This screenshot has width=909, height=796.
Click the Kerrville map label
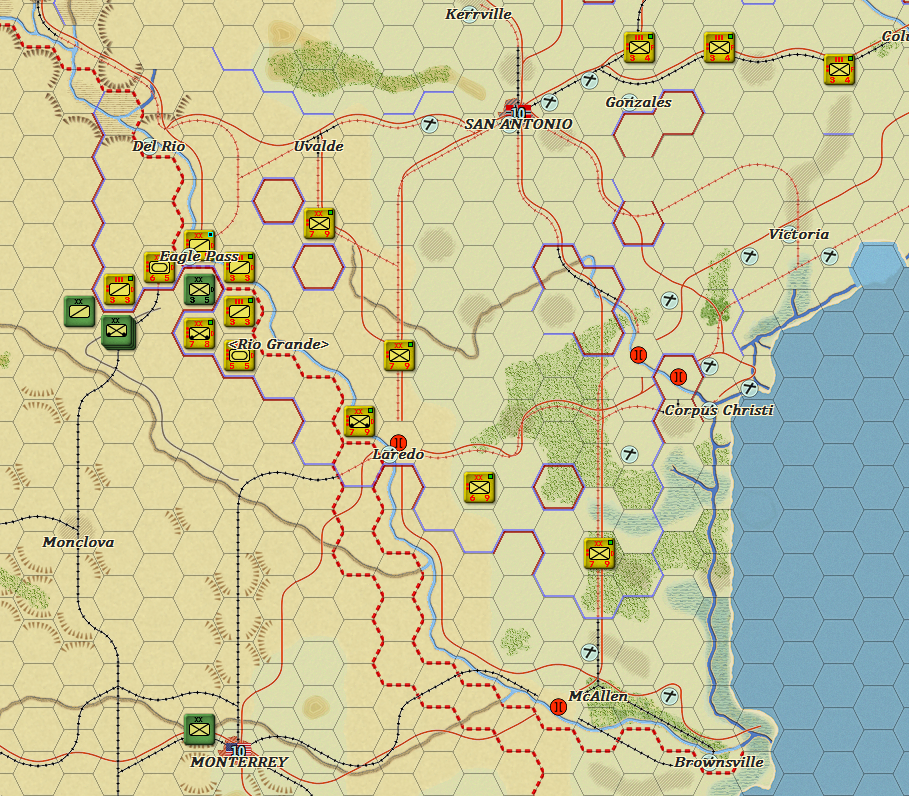coord(478,14)
